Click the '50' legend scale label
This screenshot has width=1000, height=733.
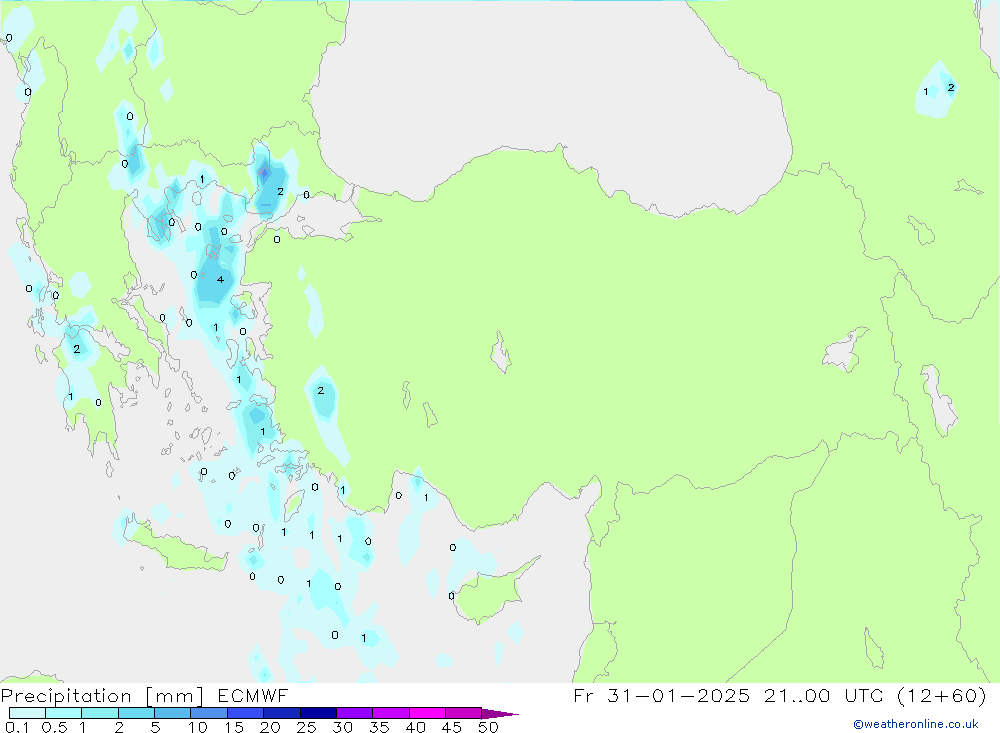(x=488, y=727)
